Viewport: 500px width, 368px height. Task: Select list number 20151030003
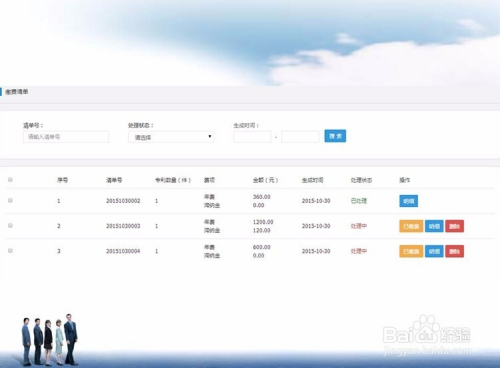coord(123,226)
